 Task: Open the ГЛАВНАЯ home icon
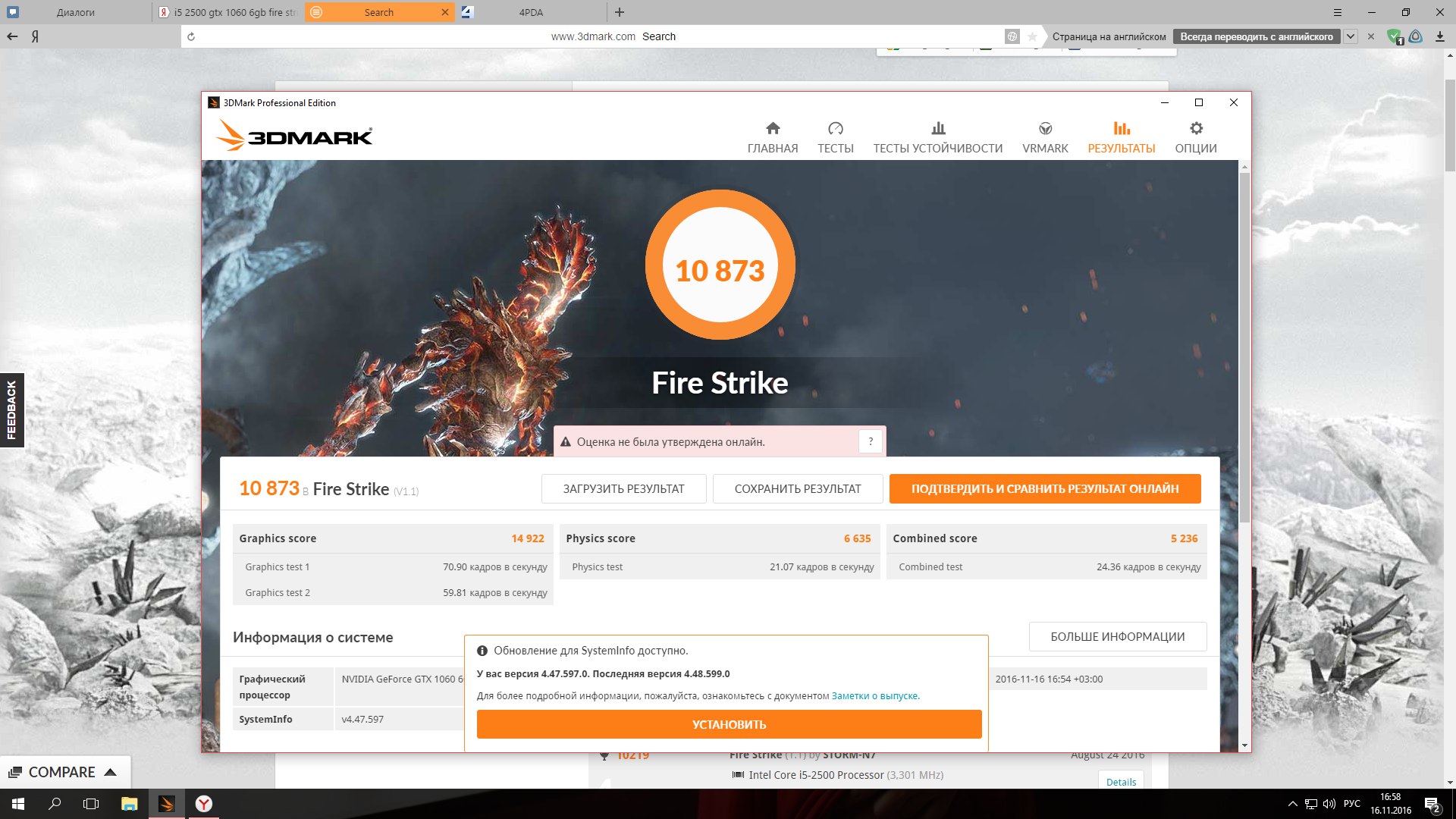point(772,128)
